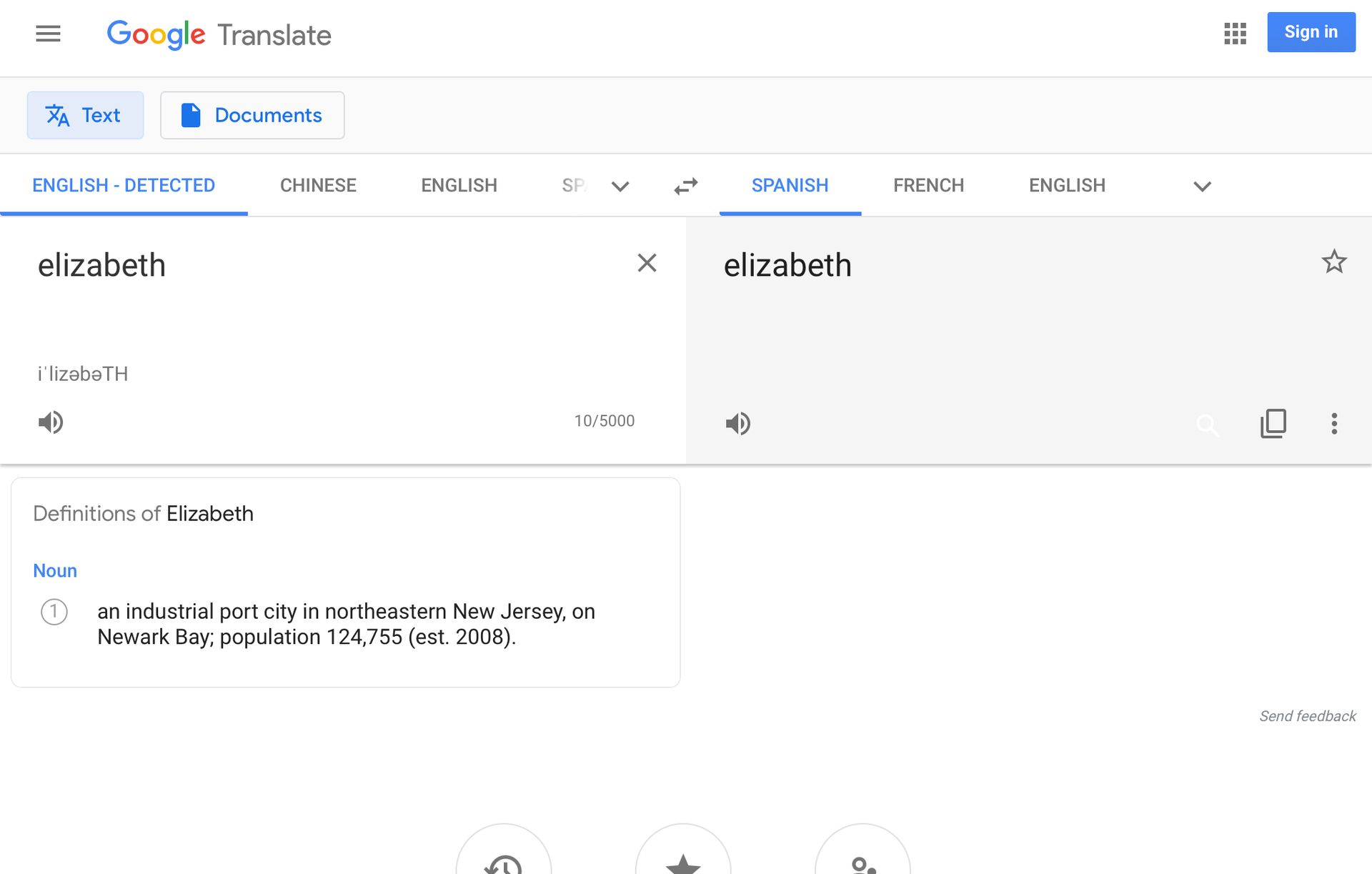Clear the source text with X

(x=647, y=263)
